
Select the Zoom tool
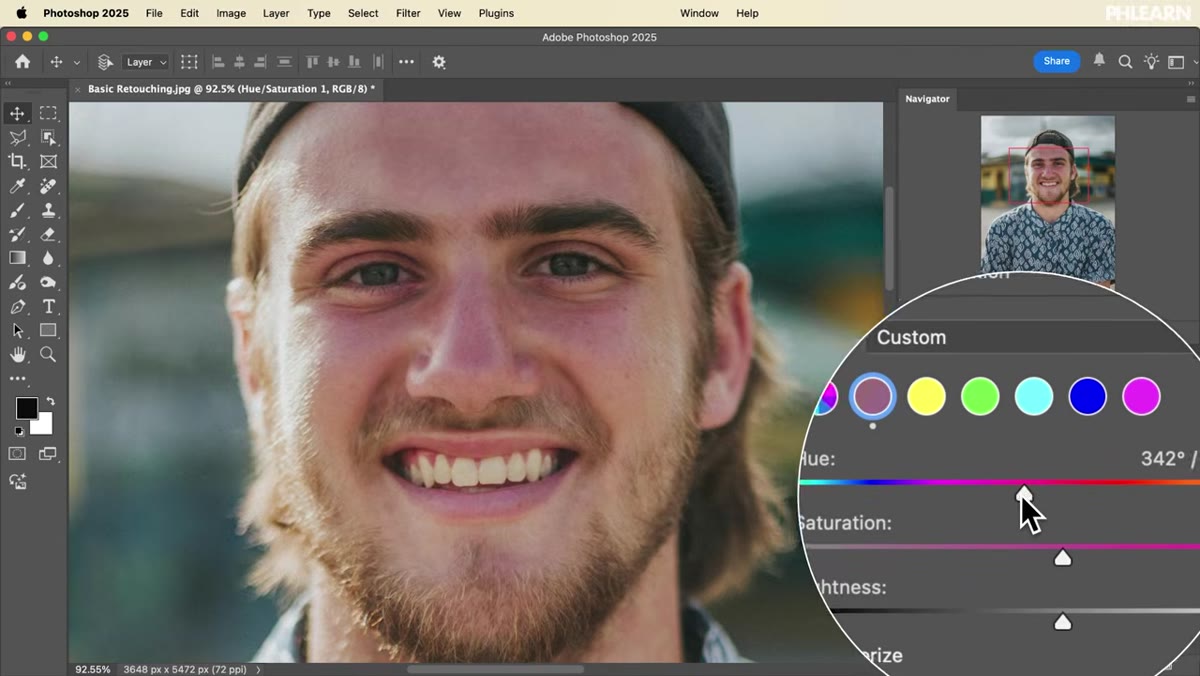point(48,354)
